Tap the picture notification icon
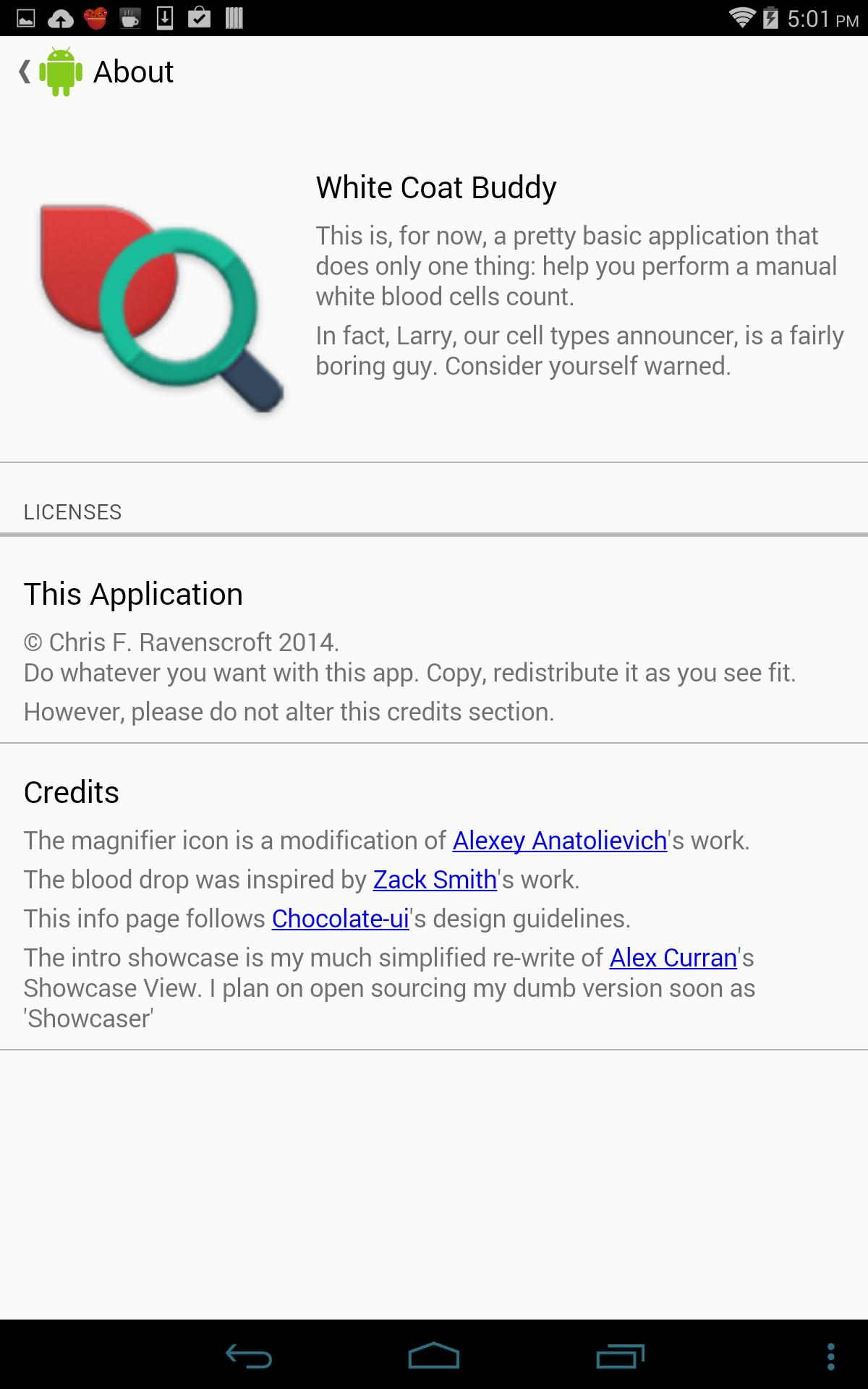 [26, 18]
